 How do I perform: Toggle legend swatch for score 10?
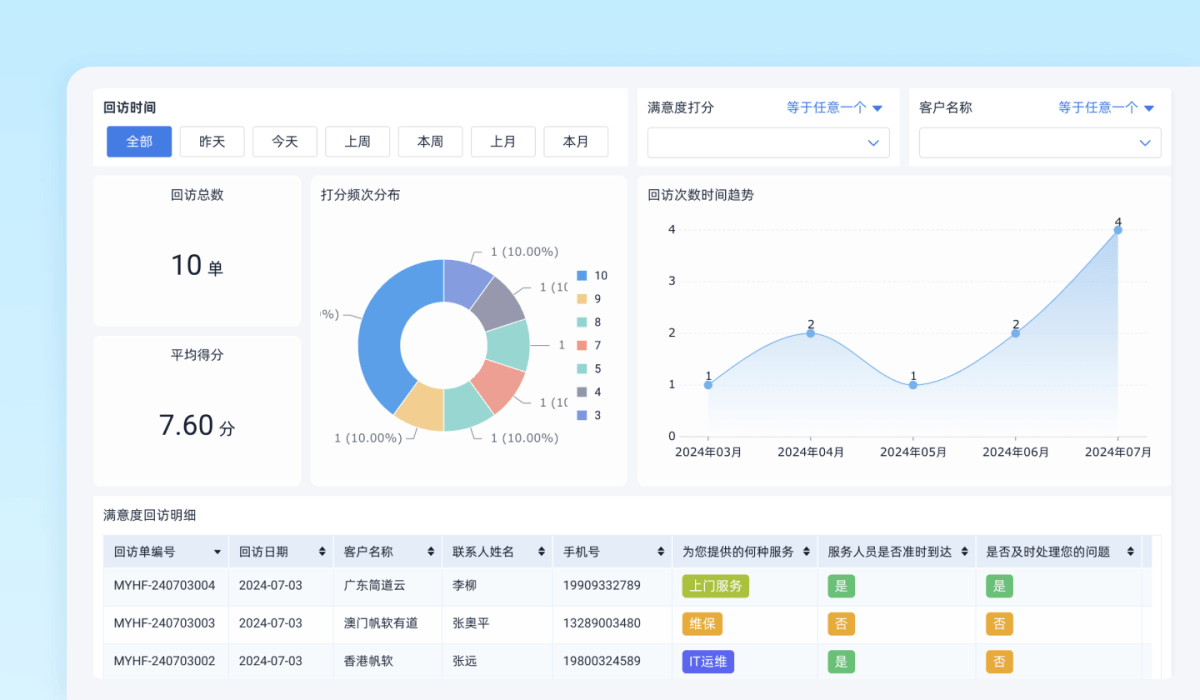pyautogui.click(x=582, y=275)
